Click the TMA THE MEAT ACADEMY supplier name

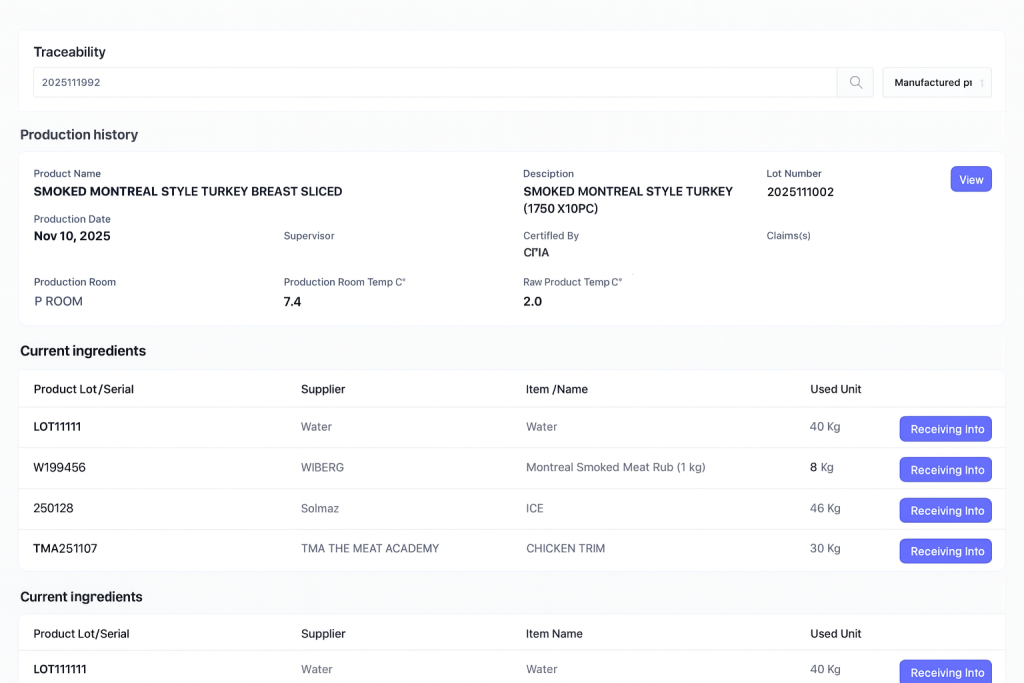(x=369, y=548)
